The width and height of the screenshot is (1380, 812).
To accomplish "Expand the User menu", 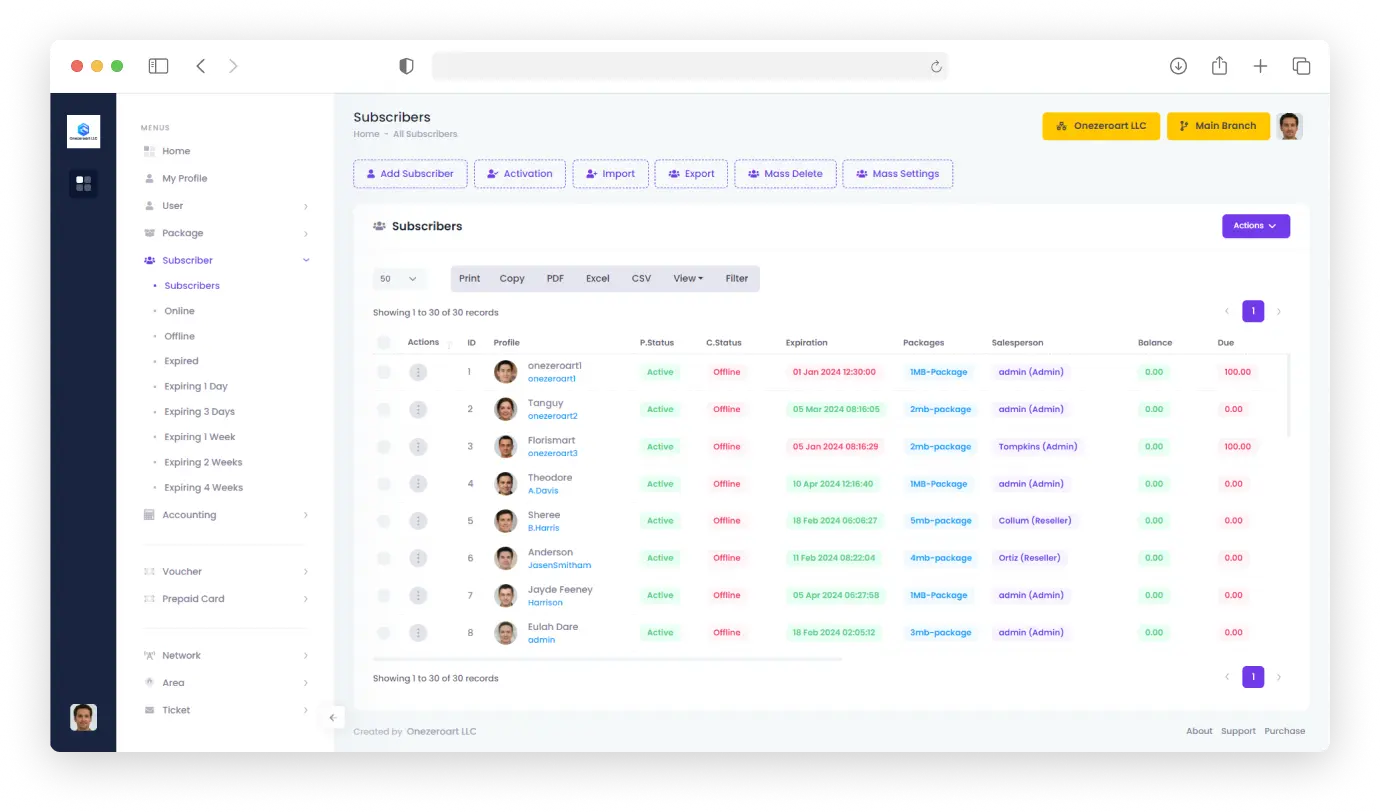I will pos(226,206).
